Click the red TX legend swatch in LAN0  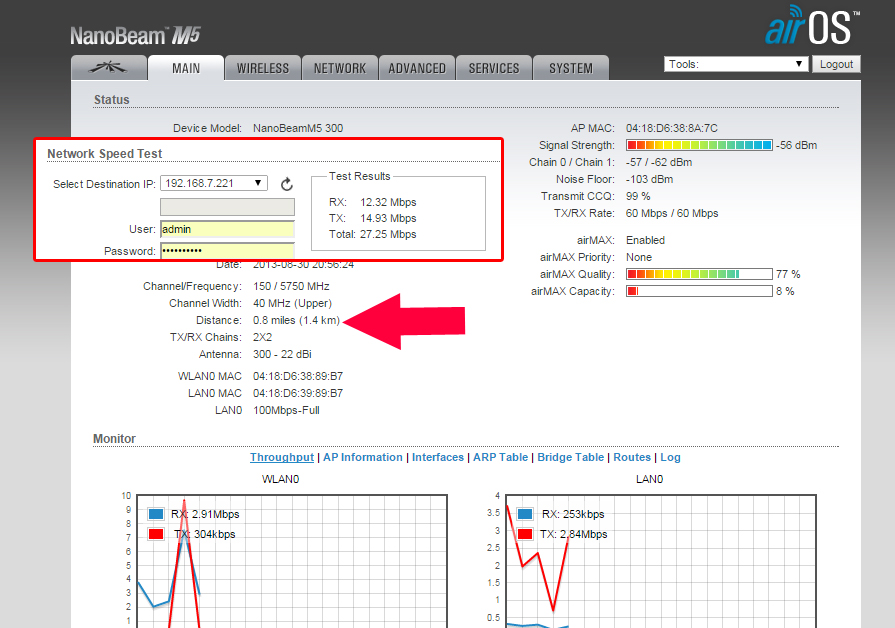525,534
